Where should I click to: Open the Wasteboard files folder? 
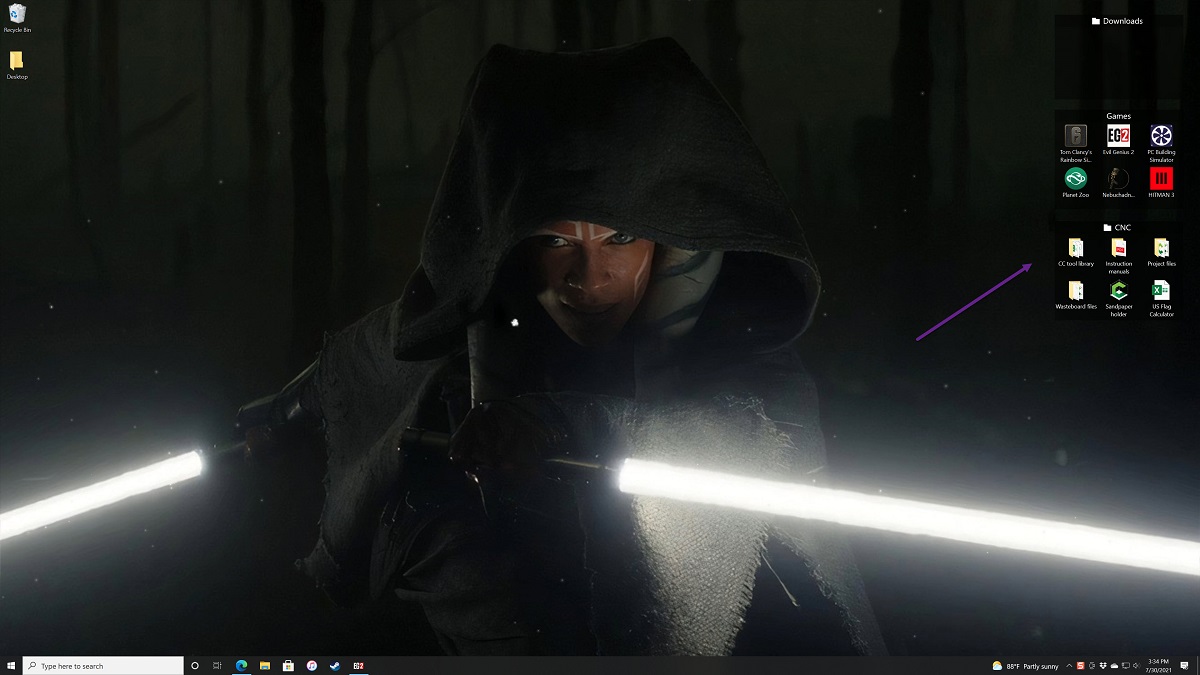1076,295
